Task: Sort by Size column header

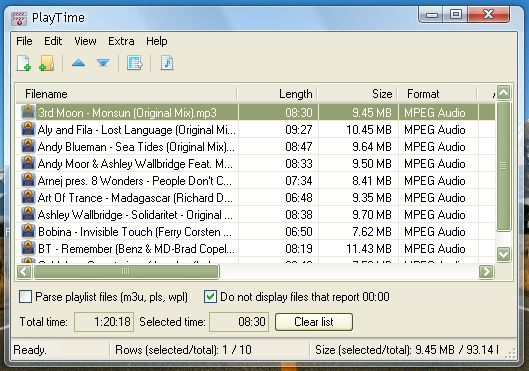Action: coord(358,94)
